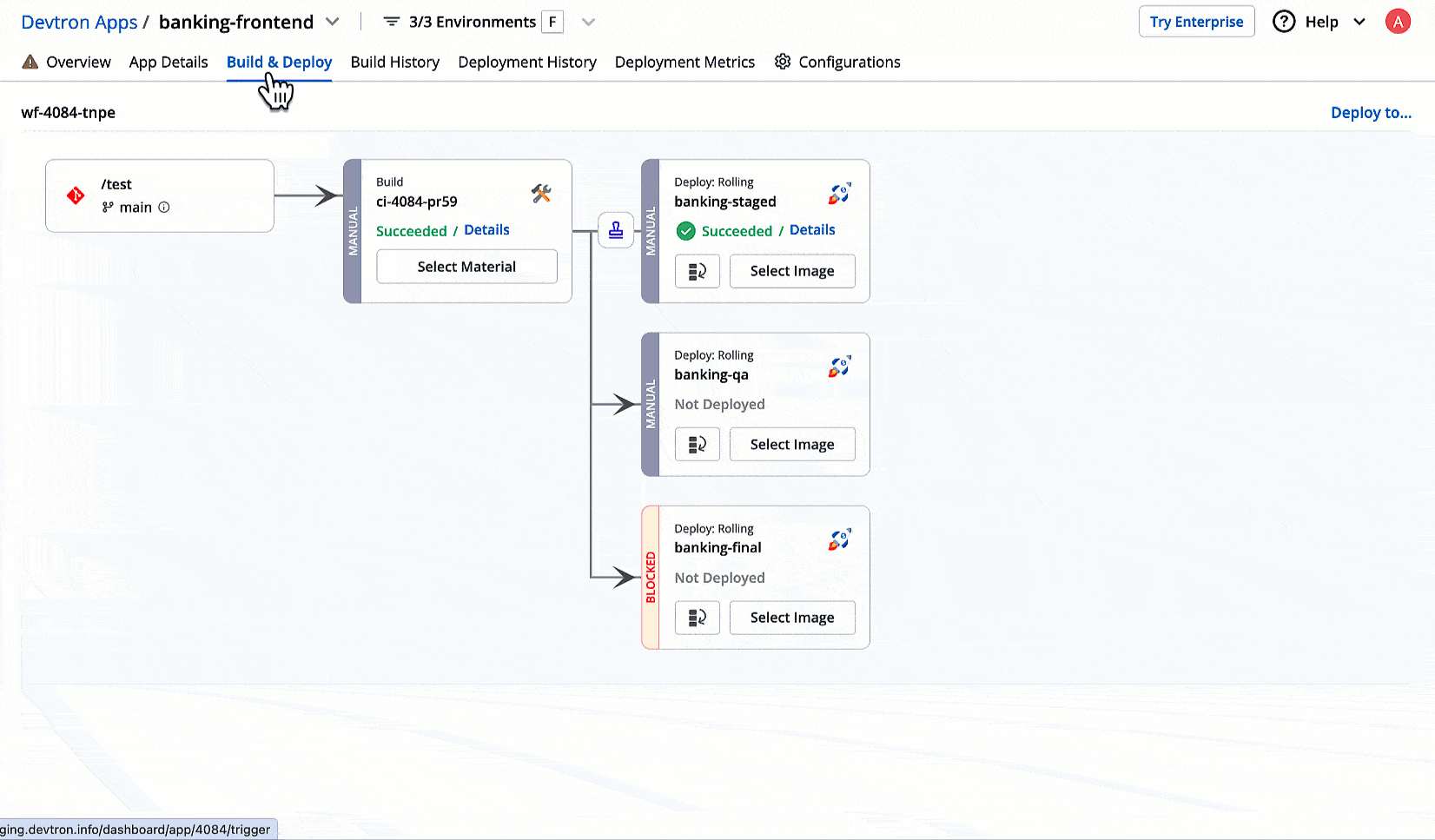Expand the environments filter chevron
Viewport: 1435px width, 840px height.
click(x=588, y=22)
